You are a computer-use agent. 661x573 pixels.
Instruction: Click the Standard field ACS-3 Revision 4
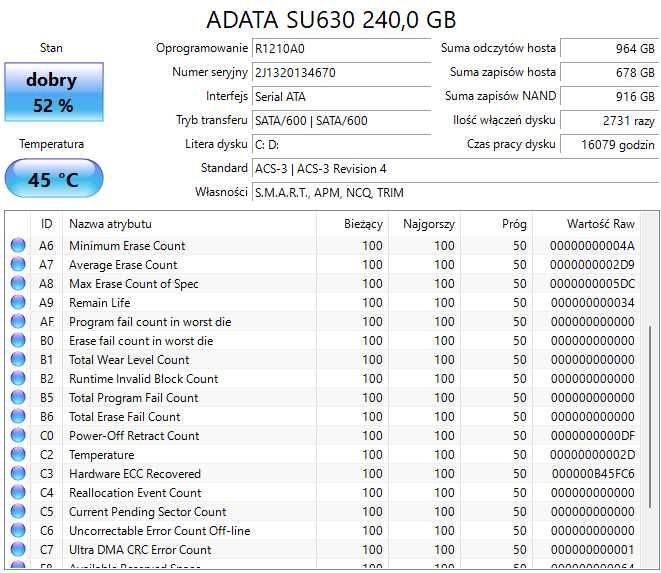click(454, 169)
